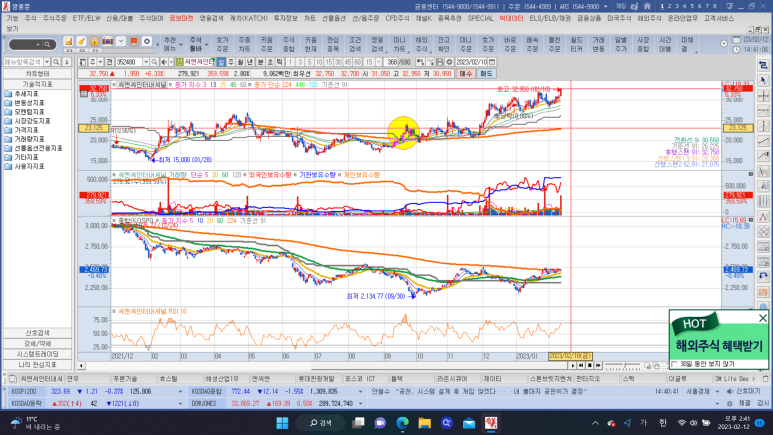Screen dimensions: 773x435
Task: Toggle 분 (minute) chart period button
Action: [260, 62]
